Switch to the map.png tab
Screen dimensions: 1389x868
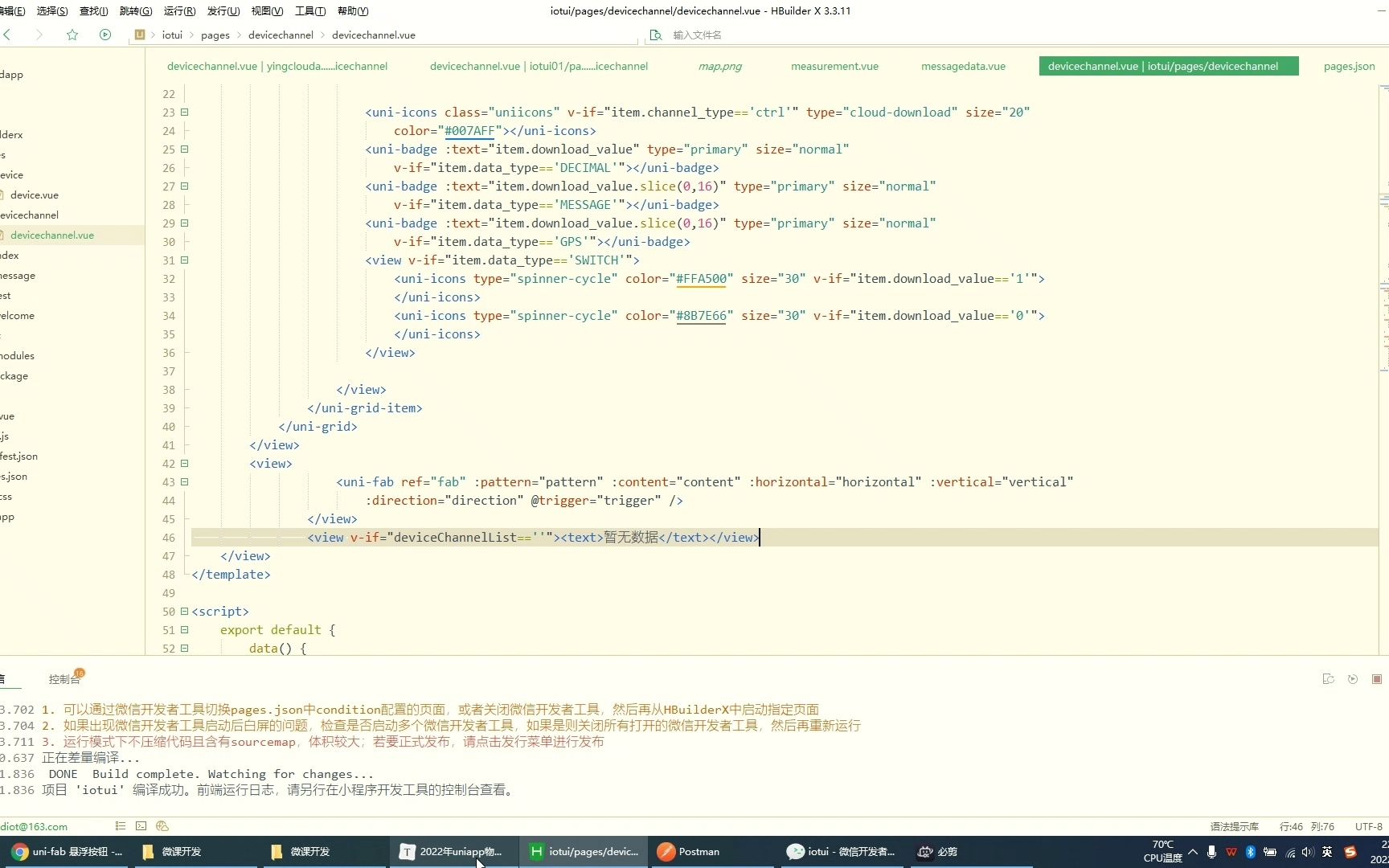coord(720,66)
